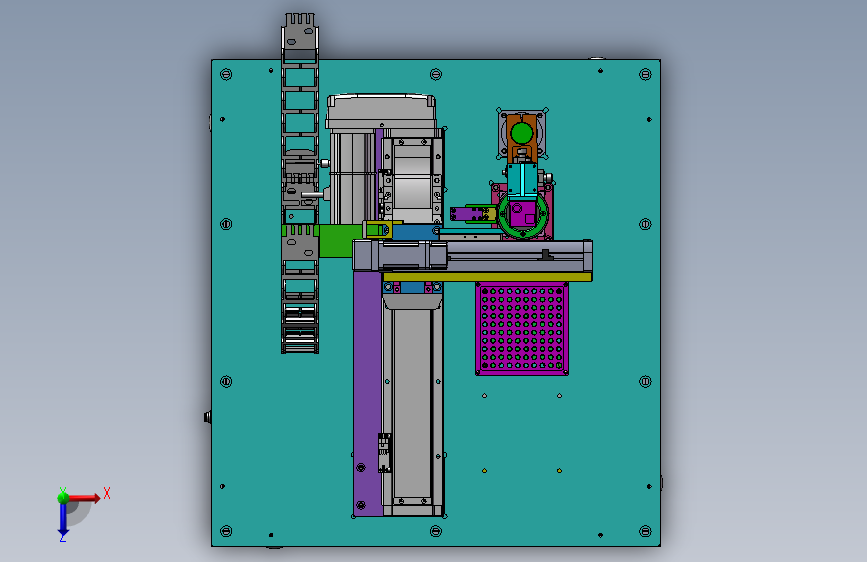Select the gray horizontal linear actuator
This screenshot has height=562, width=867.
click(472, 256)
